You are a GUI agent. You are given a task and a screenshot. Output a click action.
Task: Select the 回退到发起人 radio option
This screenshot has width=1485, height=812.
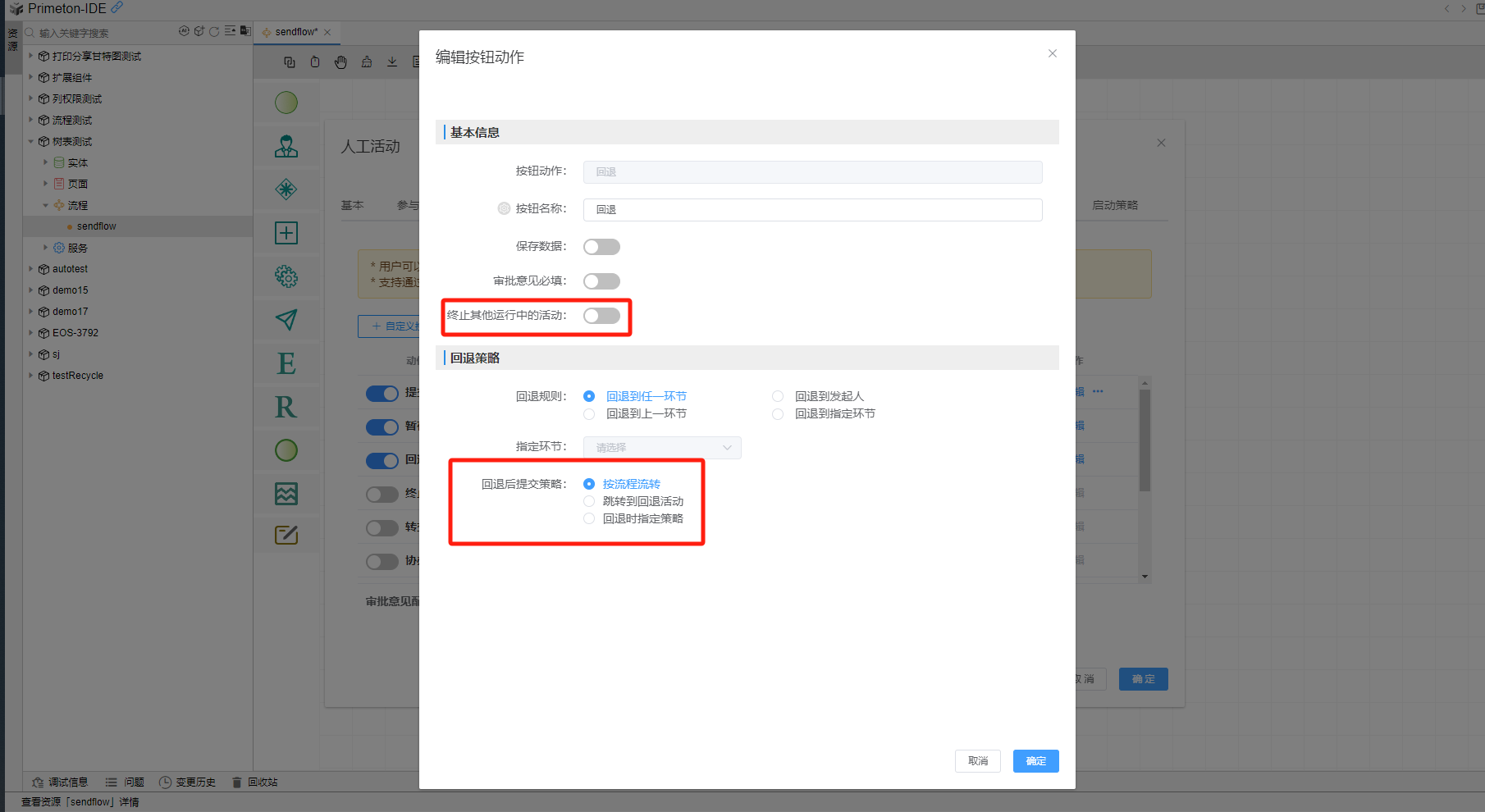778,396
